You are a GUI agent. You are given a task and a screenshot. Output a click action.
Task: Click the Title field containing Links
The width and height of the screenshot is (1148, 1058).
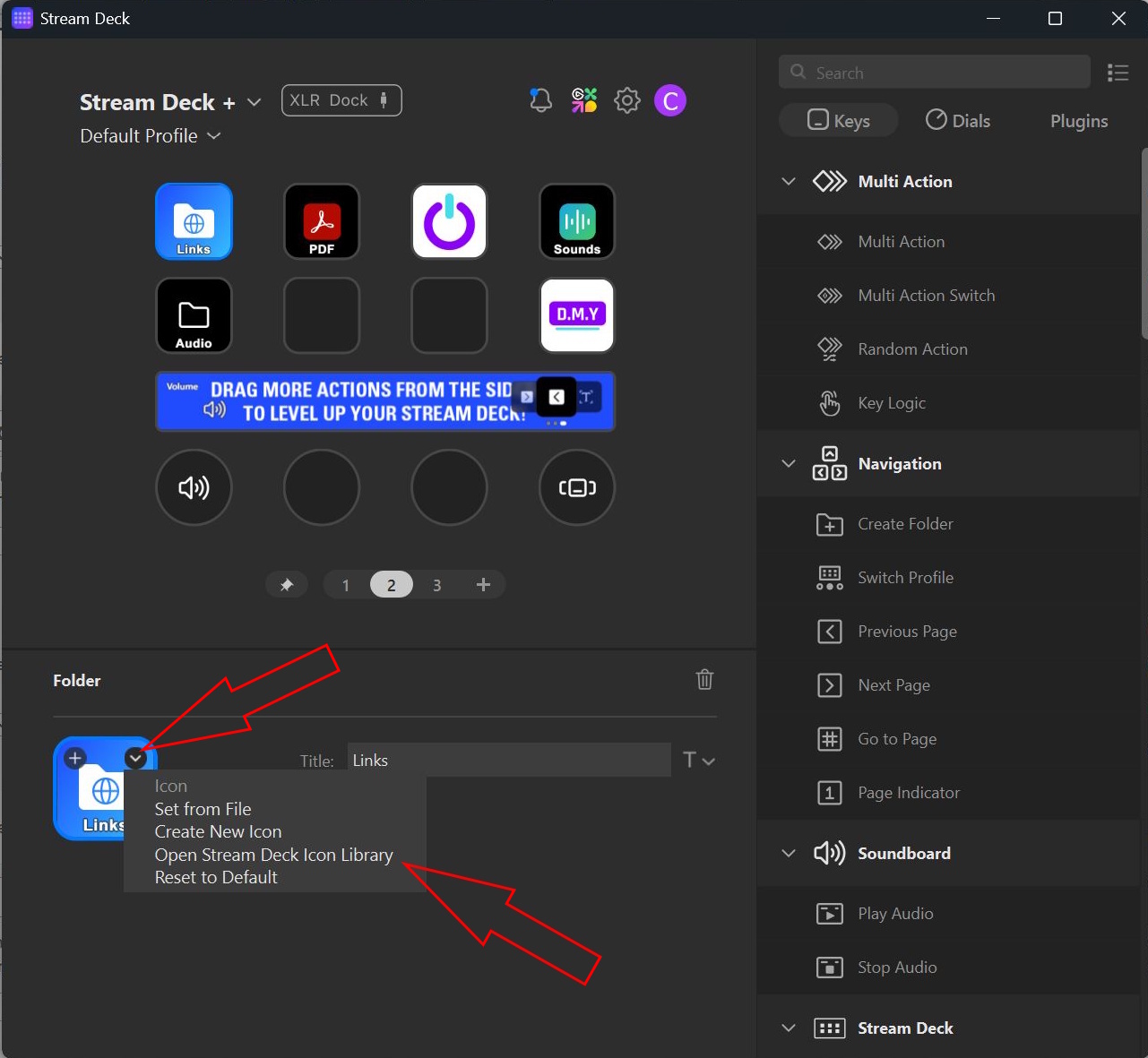pos(509,761)
